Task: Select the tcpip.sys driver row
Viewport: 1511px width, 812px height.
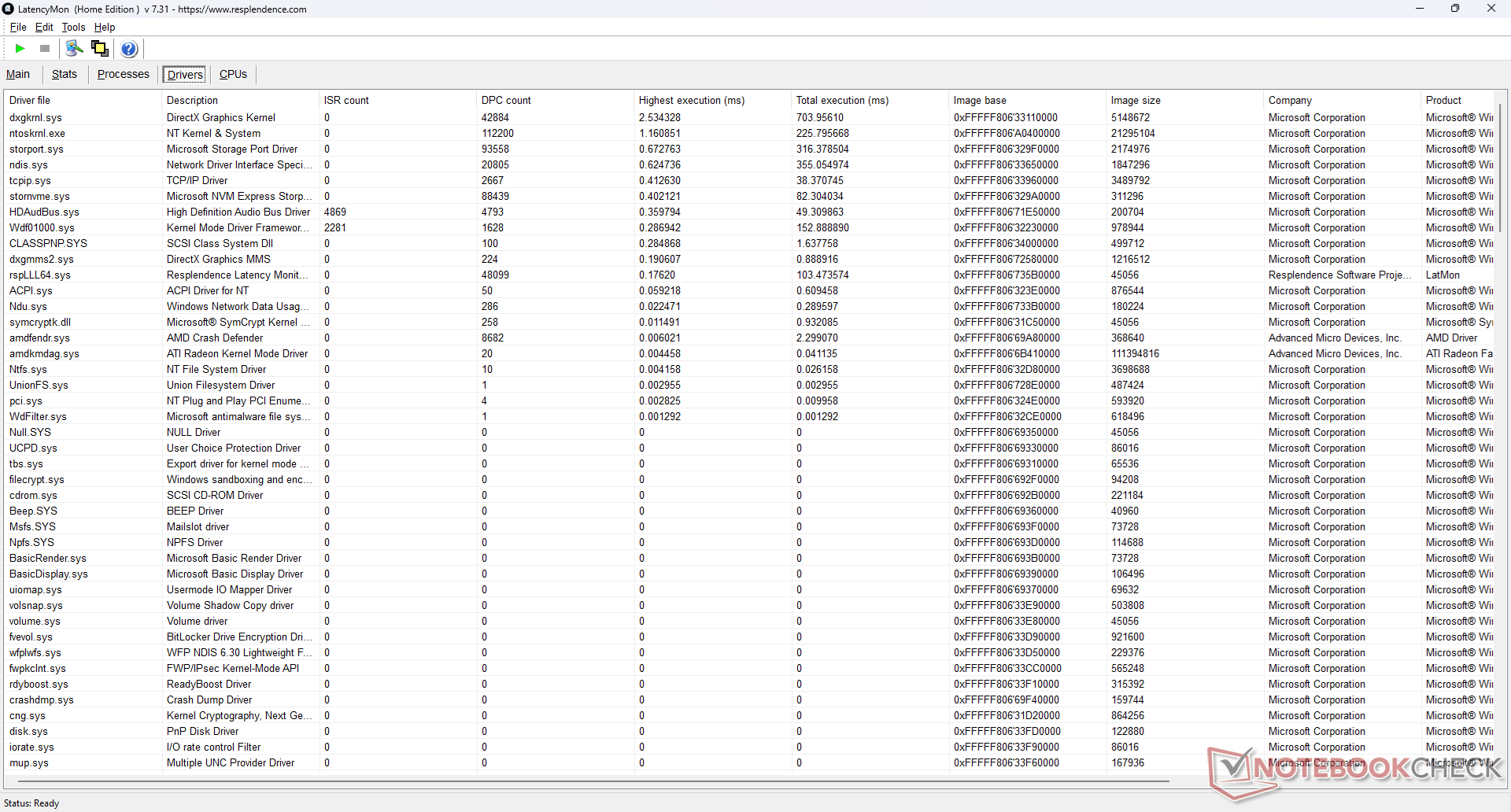Action: coord(749,180)
